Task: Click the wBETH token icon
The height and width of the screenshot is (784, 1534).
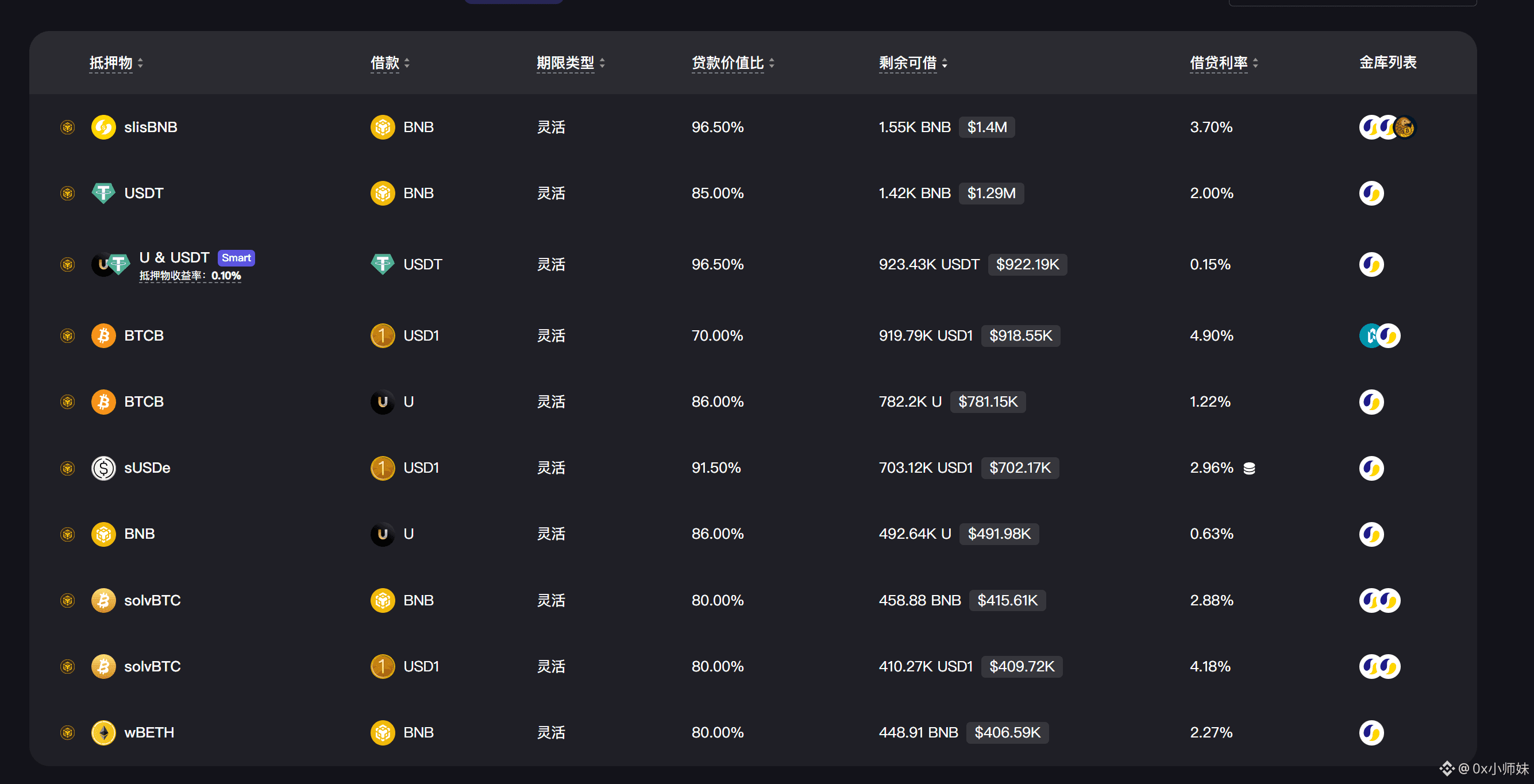Action: pyautogui.click(x=103, y=732)
